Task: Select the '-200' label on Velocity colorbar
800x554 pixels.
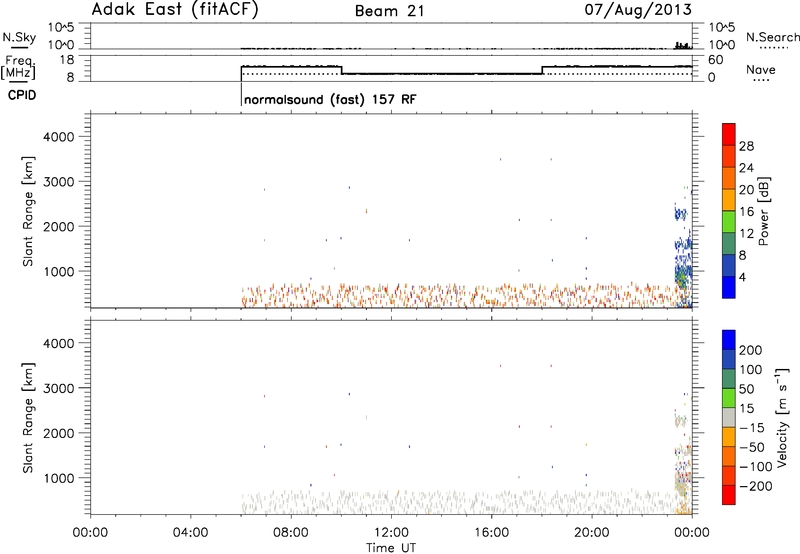Action: [756, 486]
